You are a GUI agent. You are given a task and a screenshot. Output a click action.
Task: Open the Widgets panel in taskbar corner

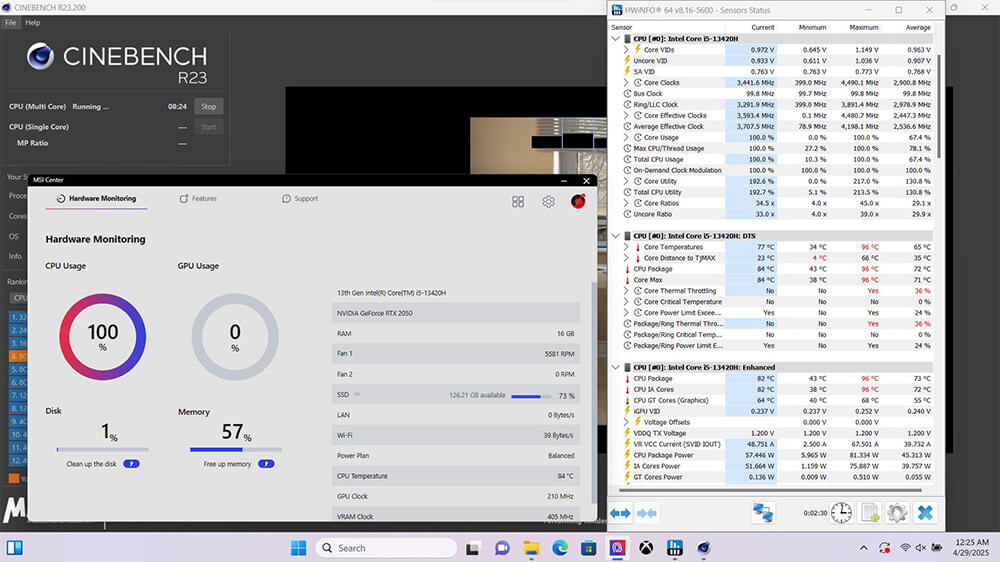[14, 548]
